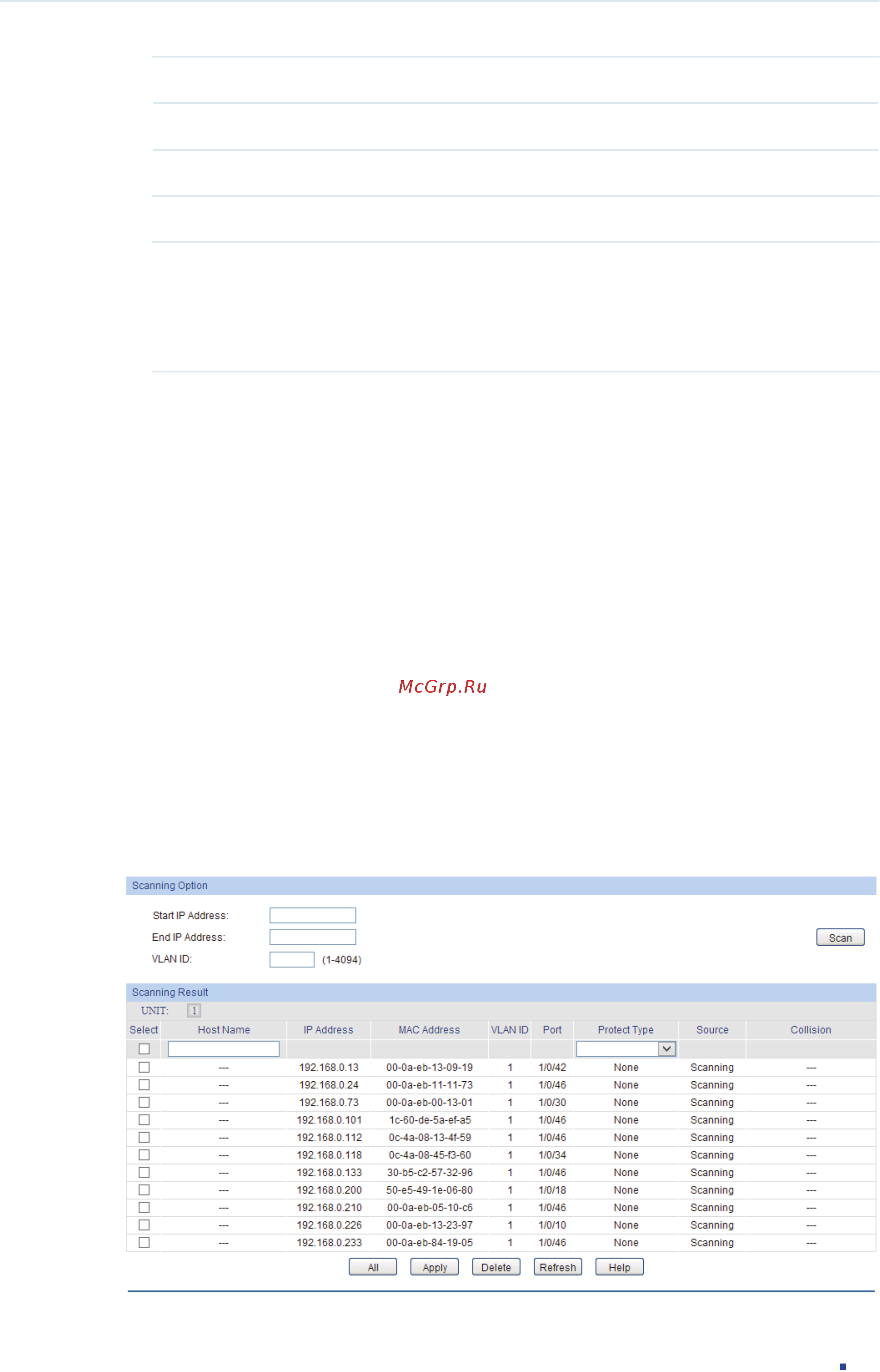Check the row for 192.168.0.73
880x1372 pixels.
144,1102
